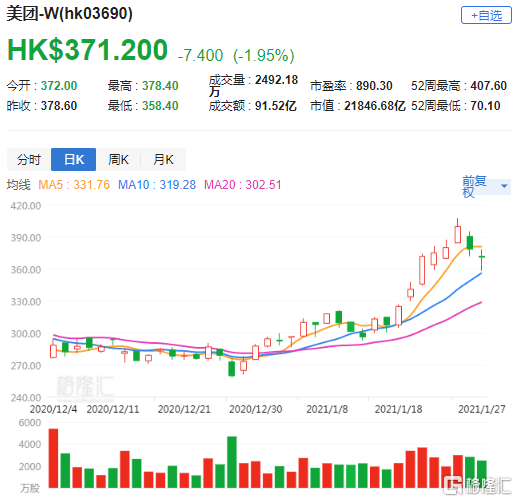
Task: Select the 日K daily candlestick tab
Action: pos(74,159)
